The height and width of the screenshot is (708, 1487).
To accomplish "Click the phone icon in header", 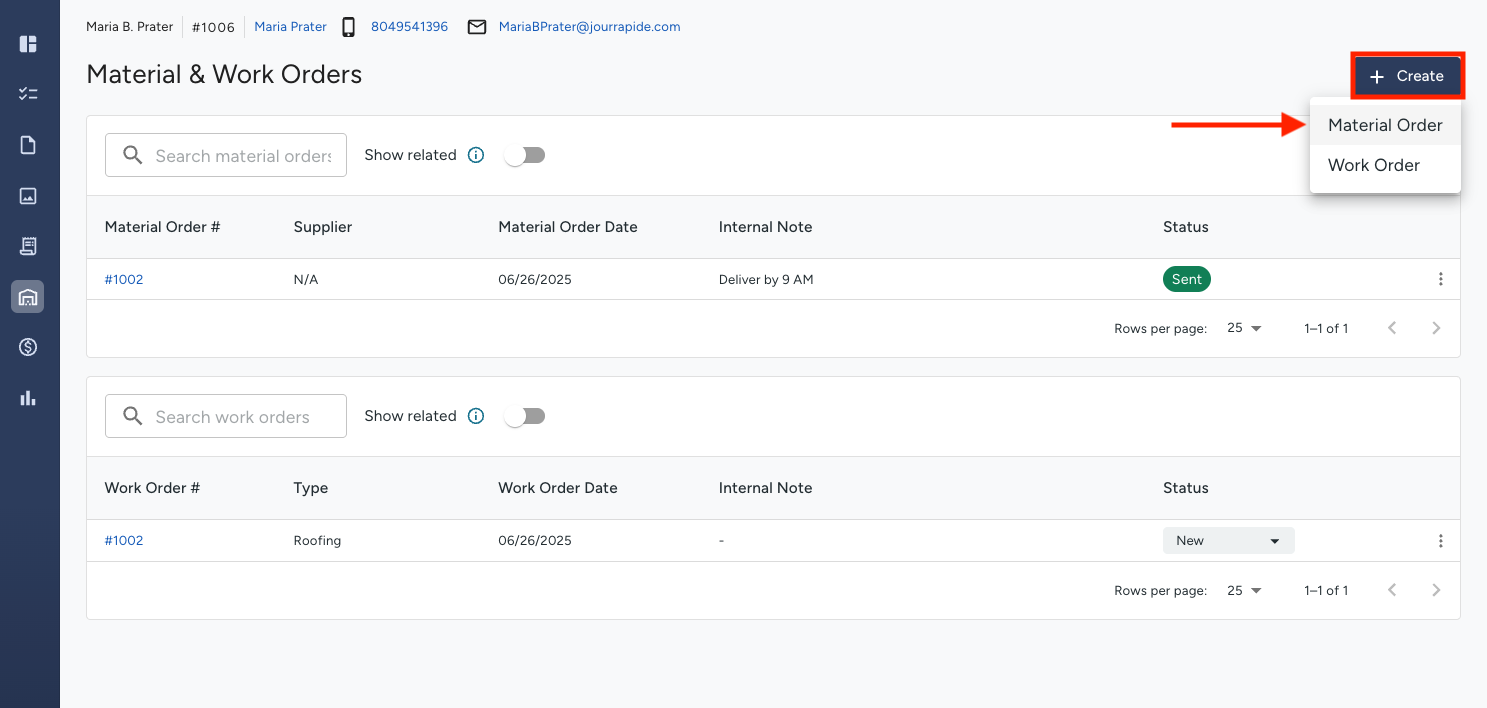I will 348,27.
